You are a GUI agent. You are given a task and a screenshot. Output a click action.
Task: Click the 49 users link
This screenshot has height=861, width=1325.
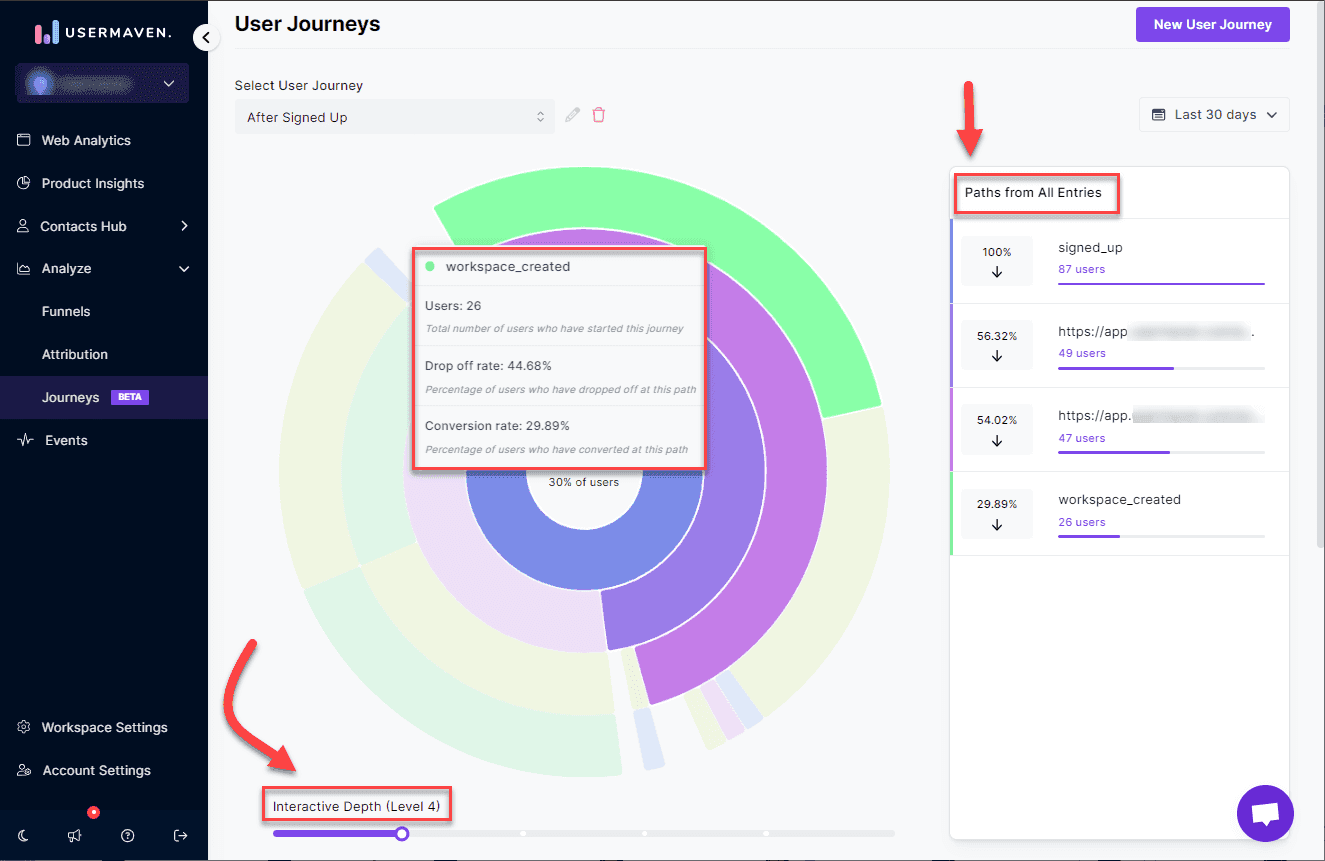(1081, 354)
